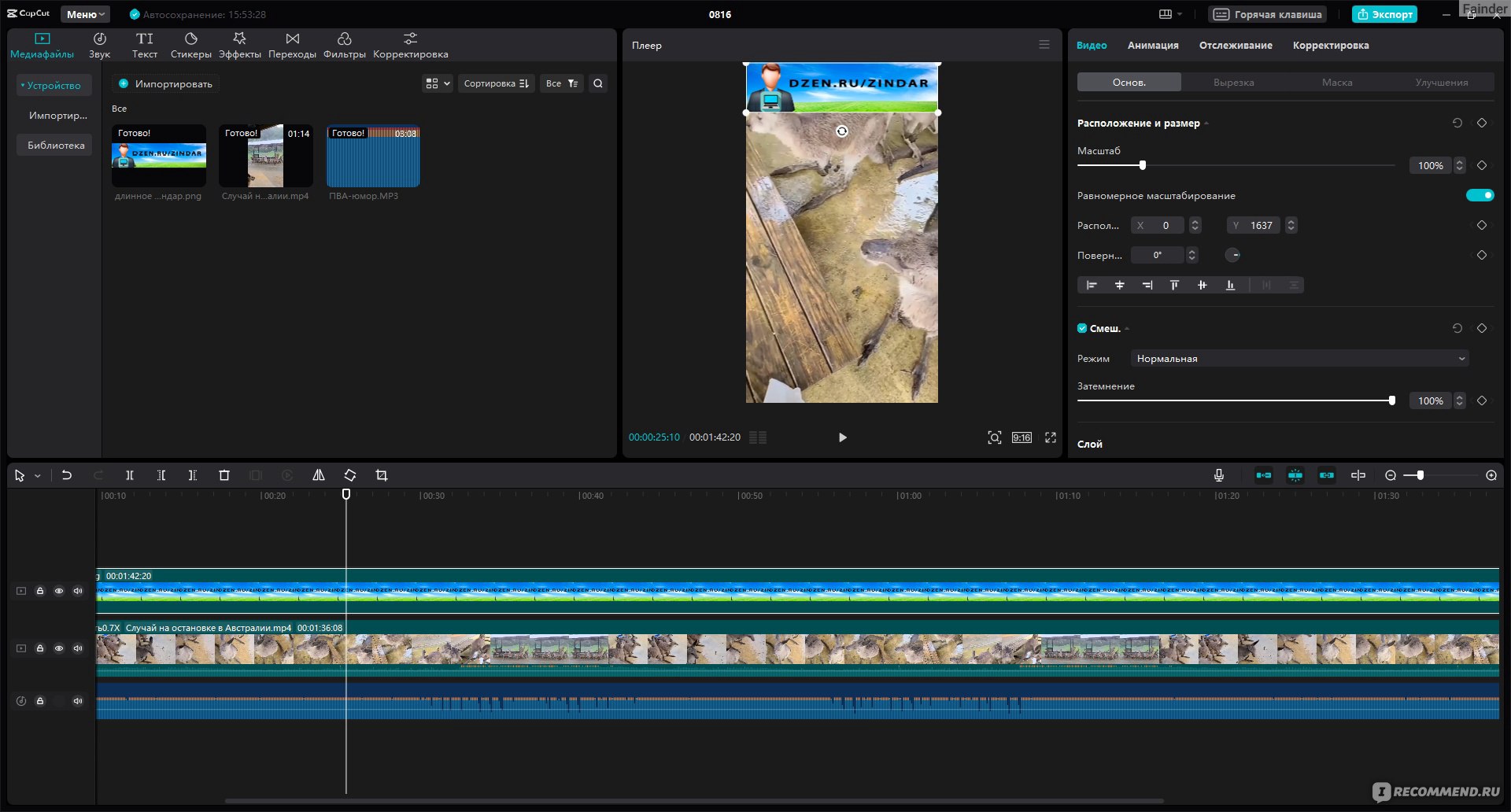The image size is (1511, 812).
Task: Add keyframe for Масштаб
Action: [x=1482, y=165]
